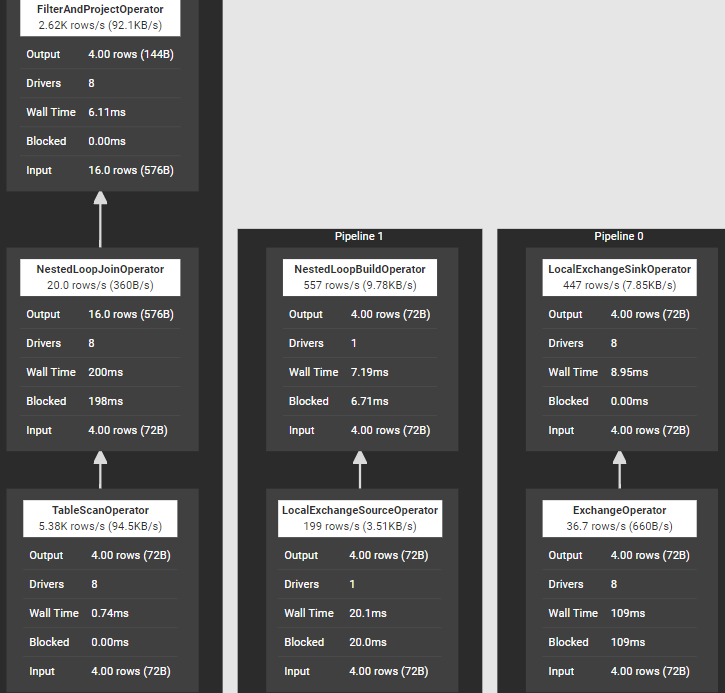This screenshot has height=693, width=725.
Task: Select the ExchangeOperator node header
Action: pos(620,518)
